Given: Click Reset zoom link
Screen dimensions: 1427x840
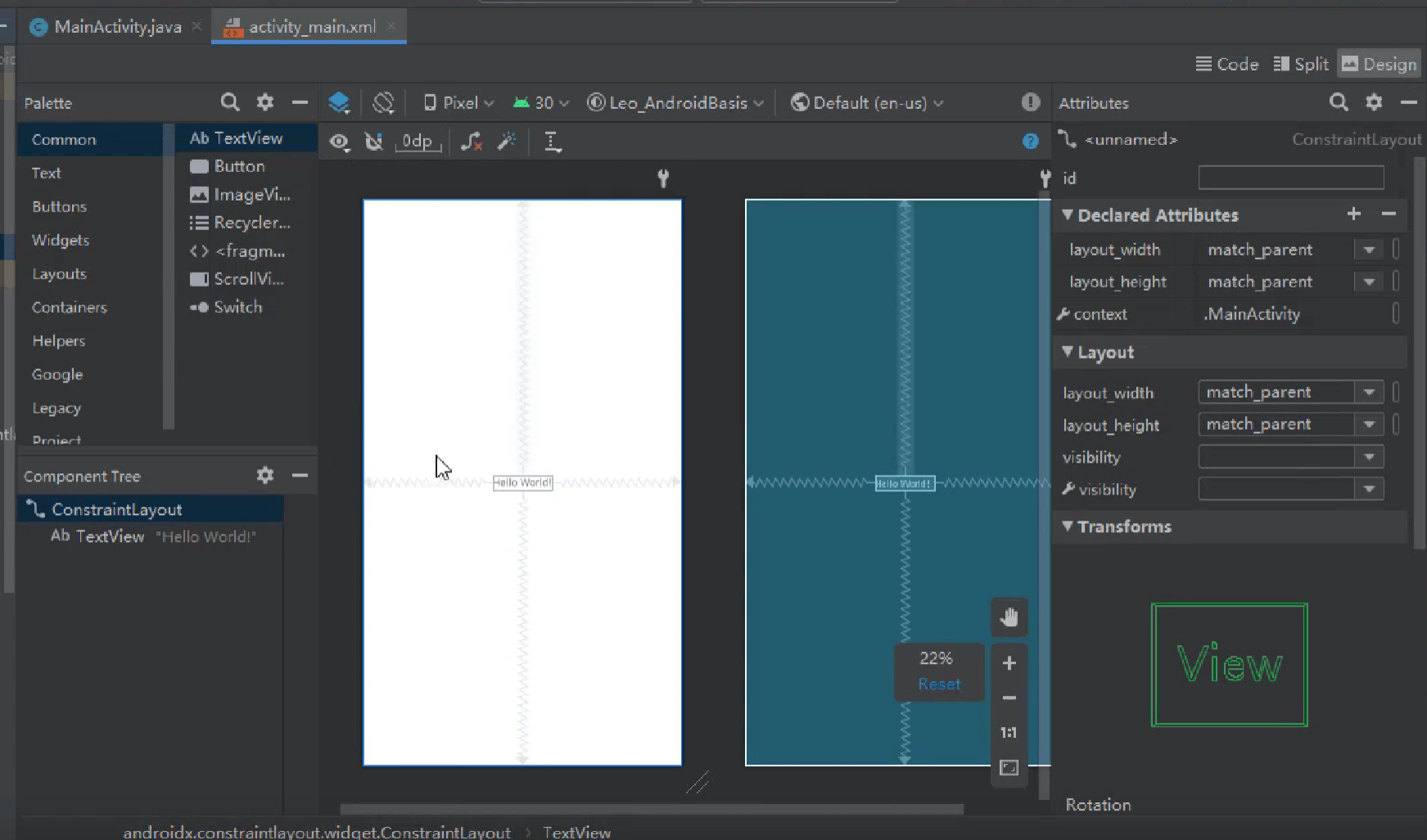Looking at the screenshot, I should 939,684.
